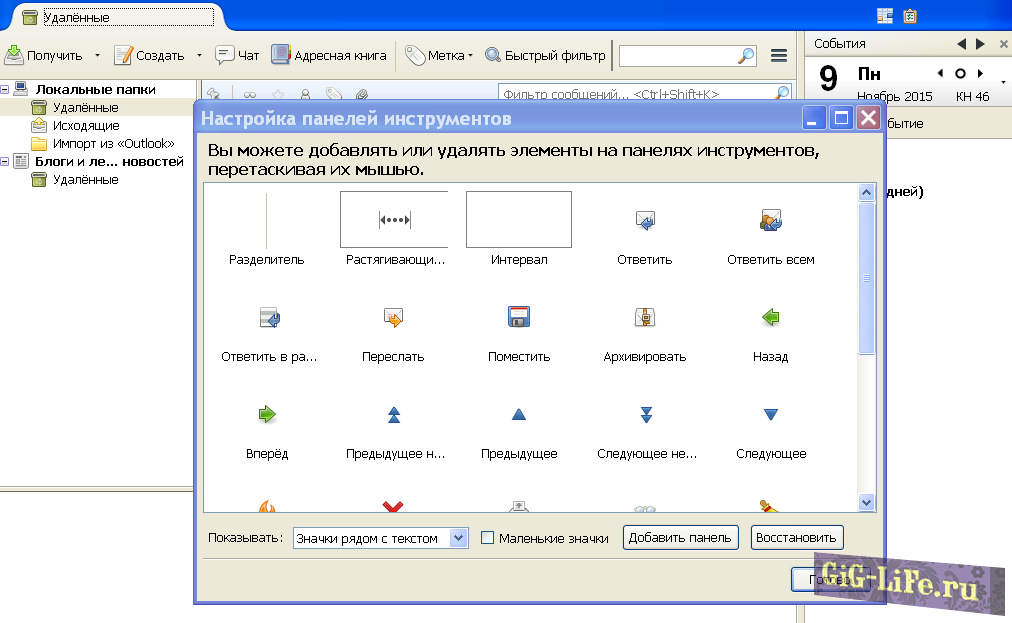Click the green Back (Назад) arrow icon
This screenshot has height=623, width=1012.
click(770, 318)
